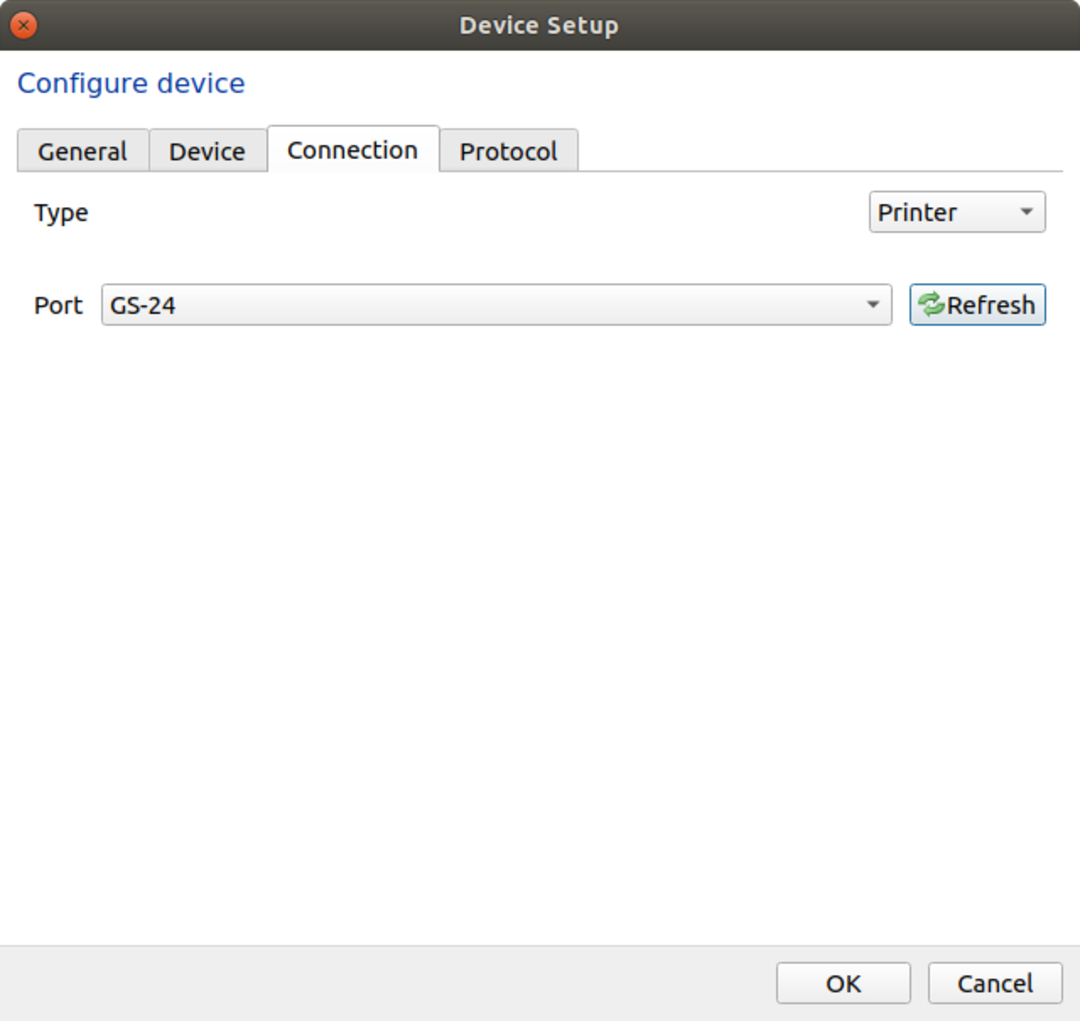Image resolution: width=1080 pixels, height=1021 pixels.
Task: Switch to the General tab
Action: (x=83, y=152)
